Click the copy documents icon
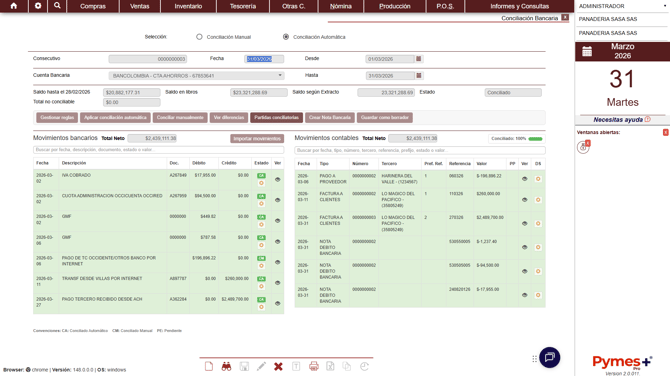Image resolution: width=670 pixels, height=376 pixels. click(x=347, y=366)
